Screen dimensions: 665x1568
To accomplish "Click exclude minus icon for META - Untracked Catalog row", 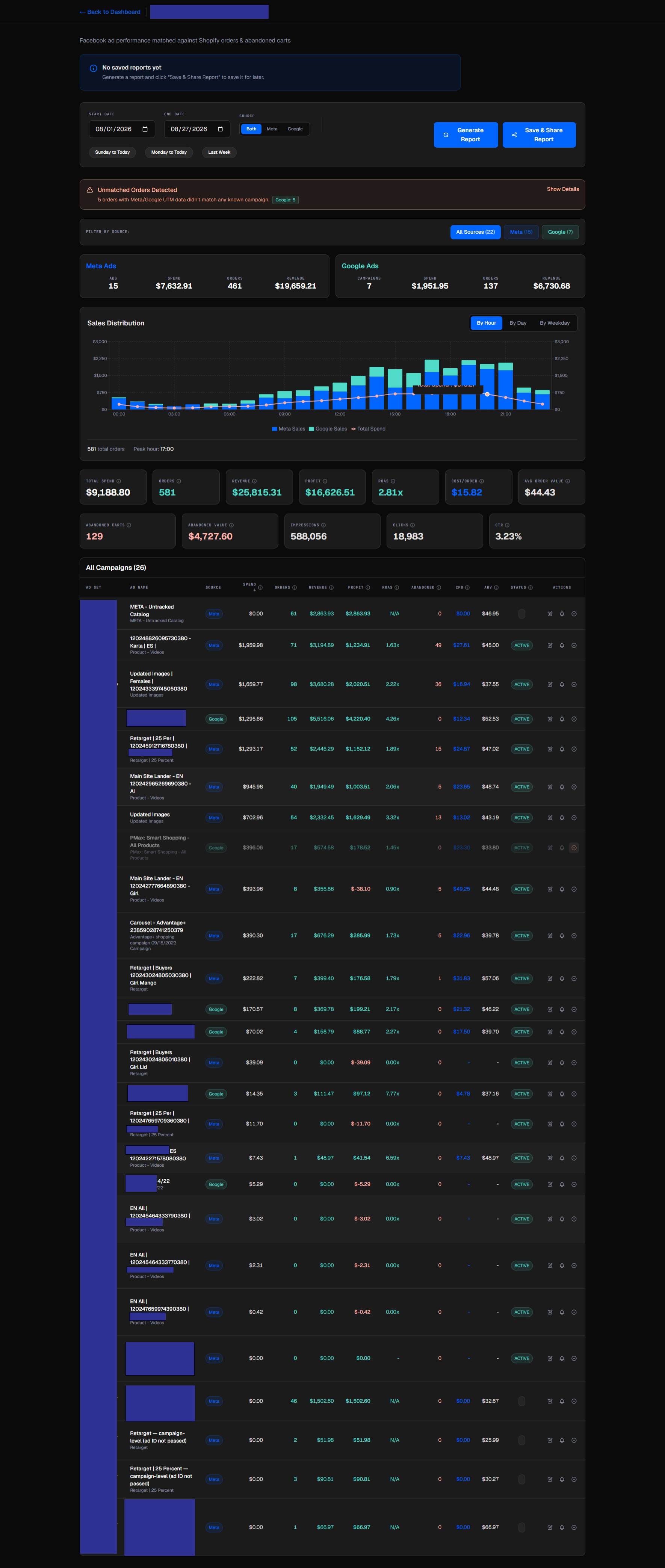I will [x=574, y=614].
